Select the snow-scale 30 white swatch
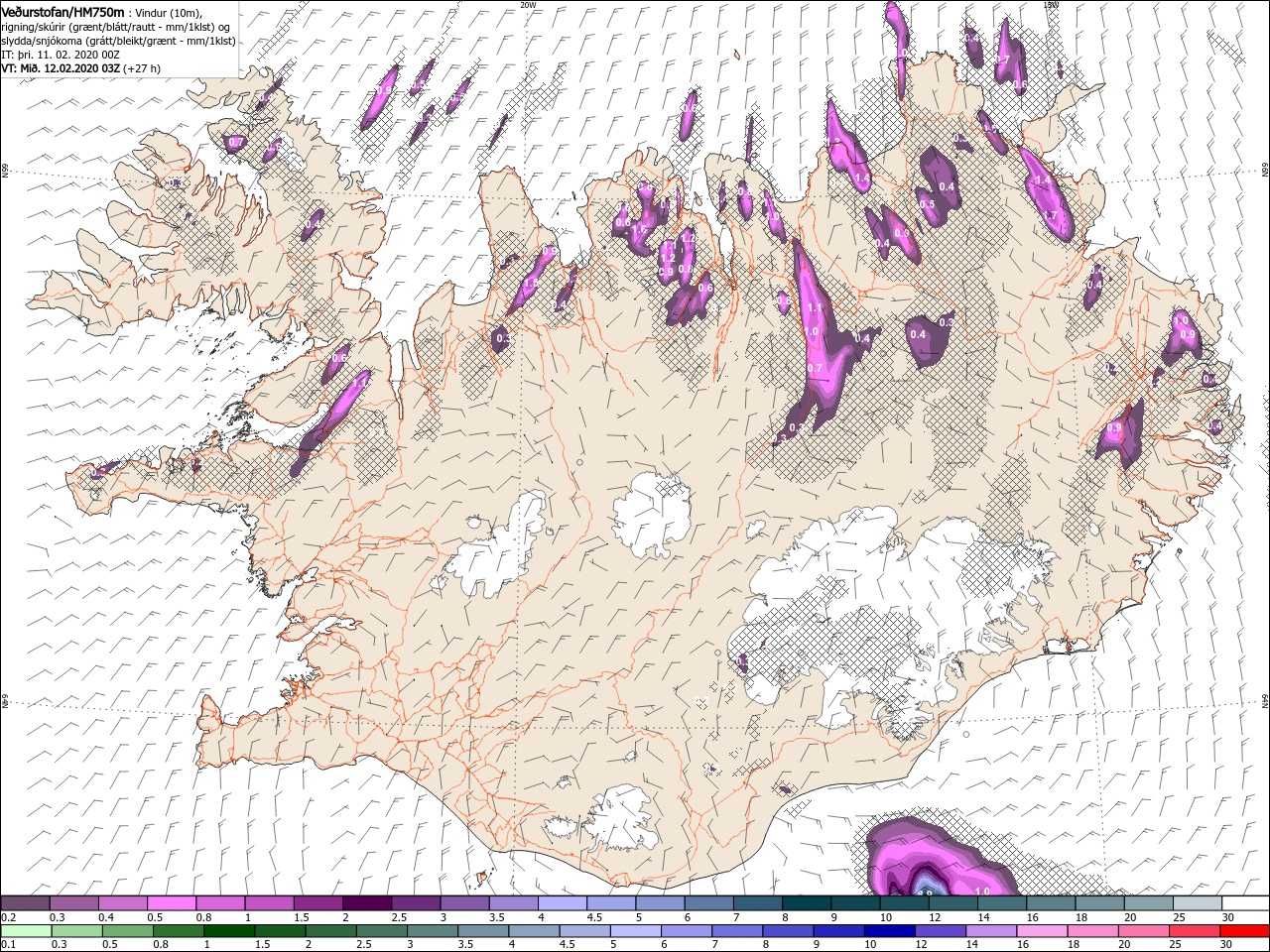Viewport: 1270px width, 952px height. [1245, 902]
